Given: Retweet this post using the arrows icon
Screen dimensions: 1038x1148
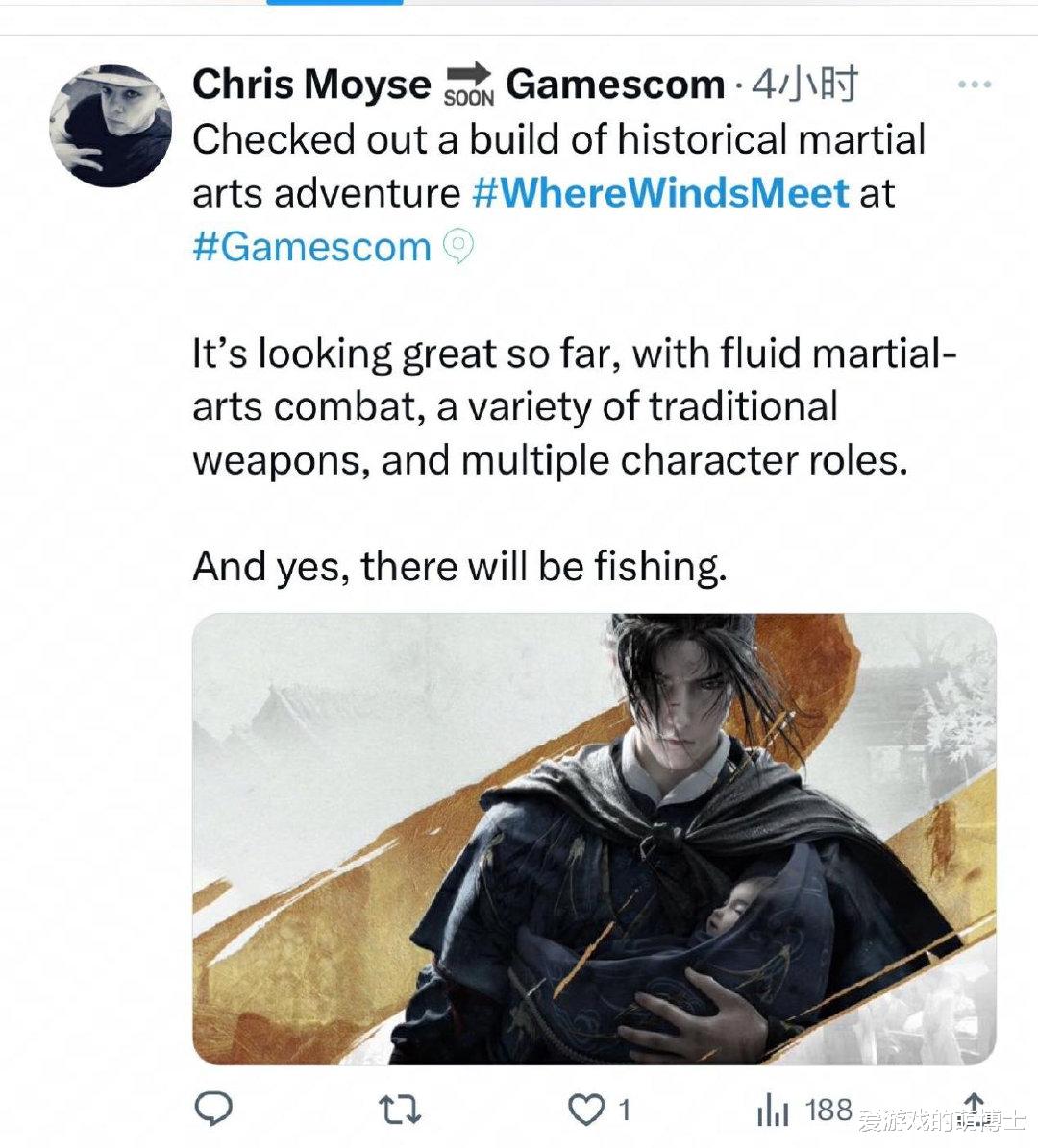Looking at the screenshot, I should pos(401,1110).
